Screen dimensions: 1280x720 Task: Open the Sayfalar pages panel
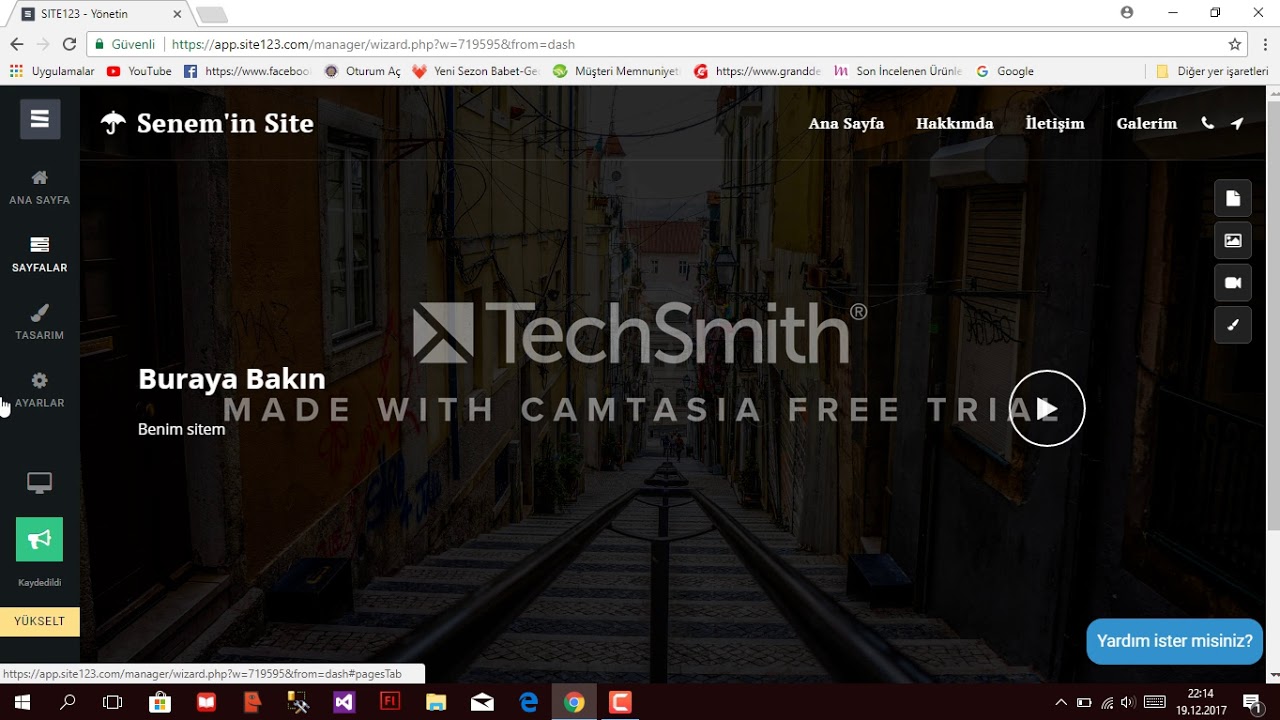[40, 255]
